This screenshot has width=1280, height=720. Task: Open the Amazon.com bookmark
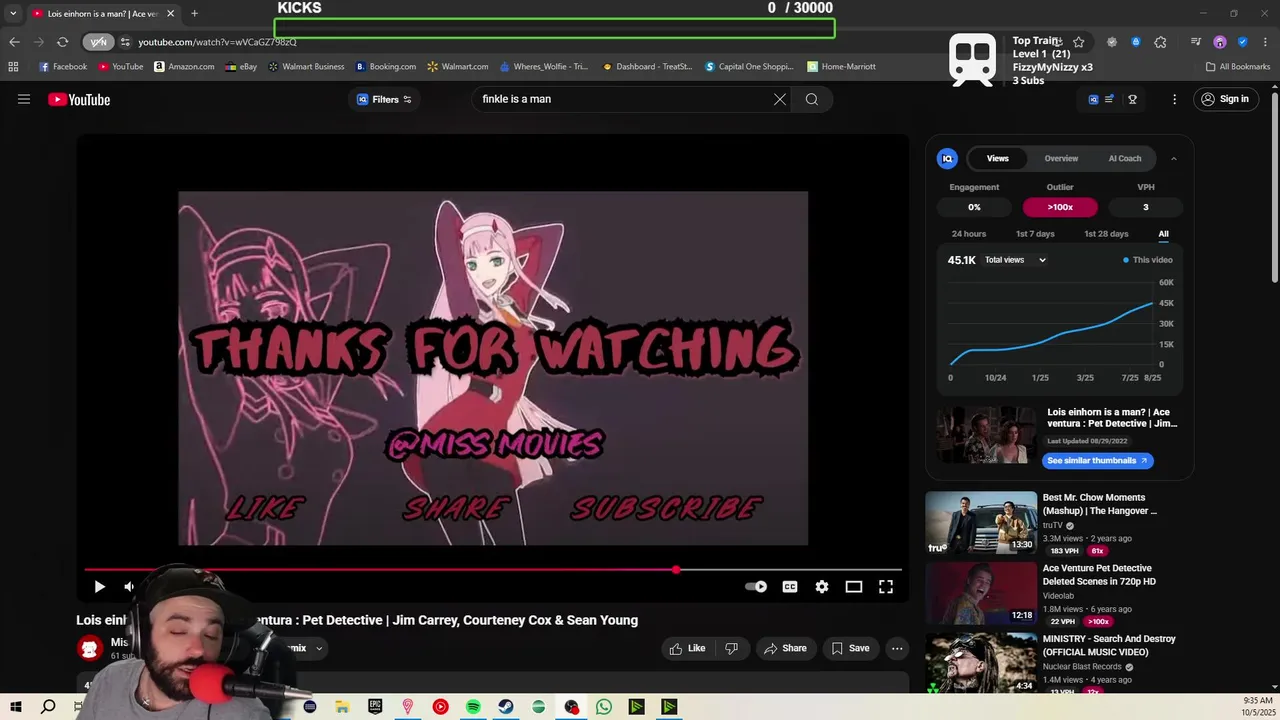point(184,67)
